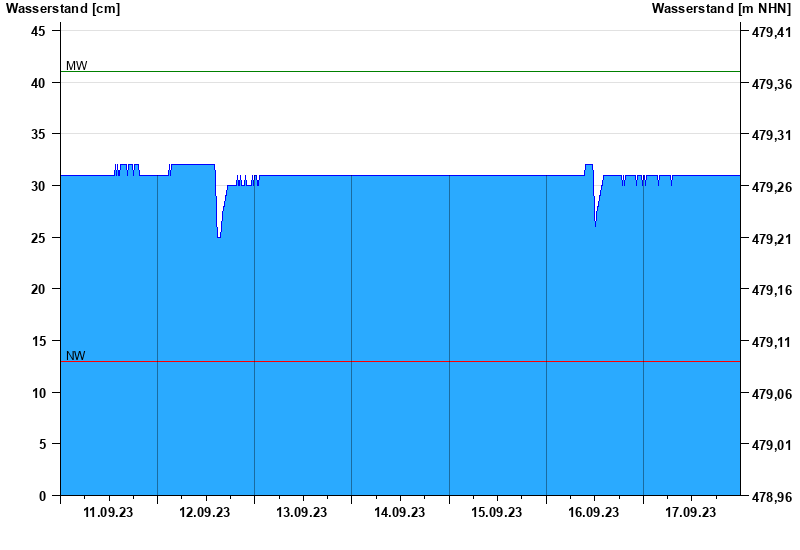Click the 479,16 value on right axis
Image resolution: width=800 pixels, height=550 pixels.
click(772, 290)
